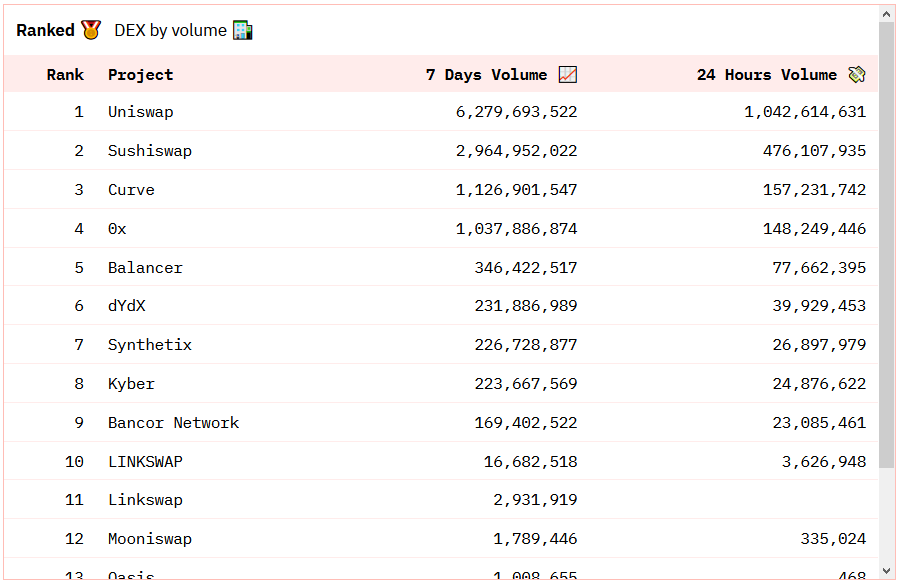Select Kyber 24-hour volume 24,876,622
The height and width of the screenshot is (585, 900).
coord(819,384)
